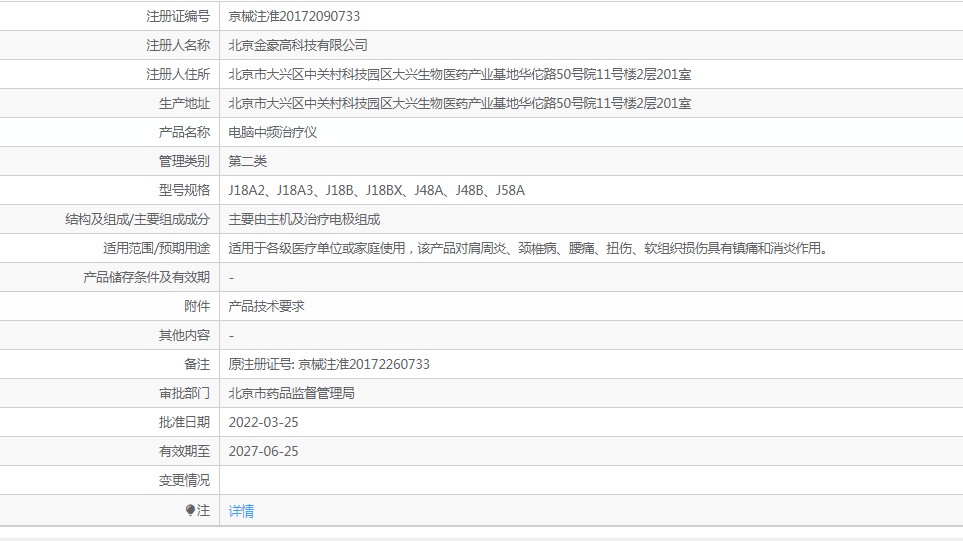Screen dimensions: 963x541
Task: Click the 审批部门 label
Action: (x=184, y=393)
